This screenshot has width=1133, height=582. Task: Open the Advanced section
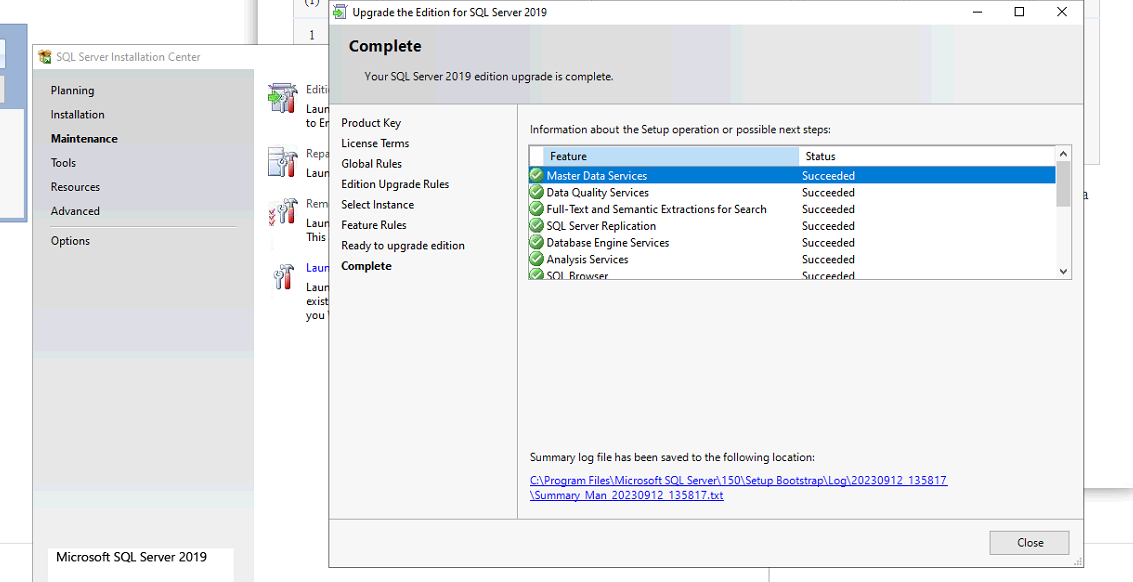click(76, 211)
